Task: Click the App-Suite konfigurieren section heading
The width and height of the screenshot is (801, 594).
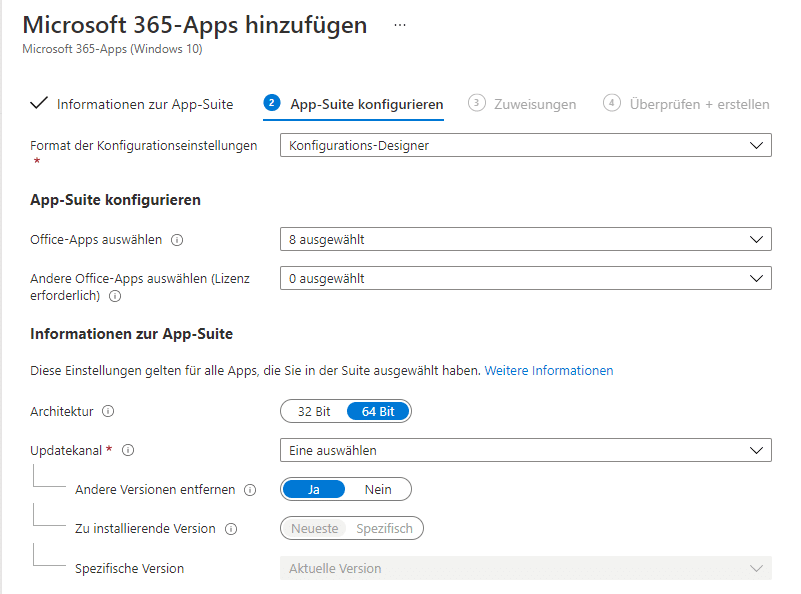Action: tap(115, 200)
